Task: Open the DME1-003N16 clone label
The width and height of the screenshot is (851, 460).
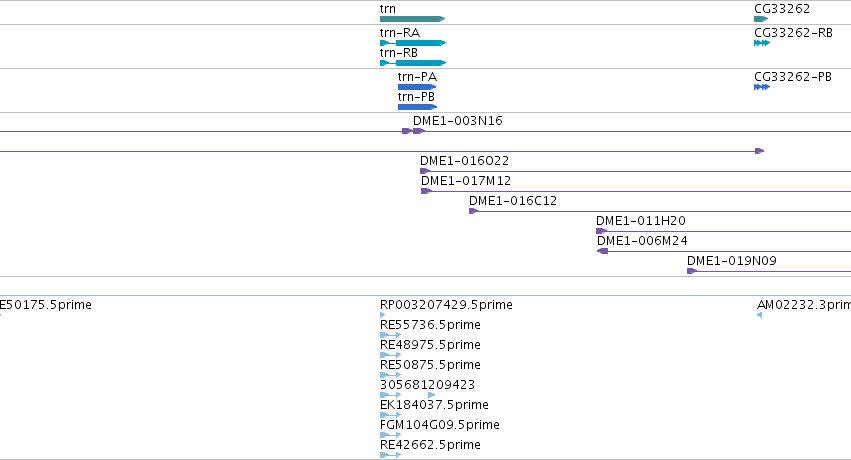Action: point(458,120)
